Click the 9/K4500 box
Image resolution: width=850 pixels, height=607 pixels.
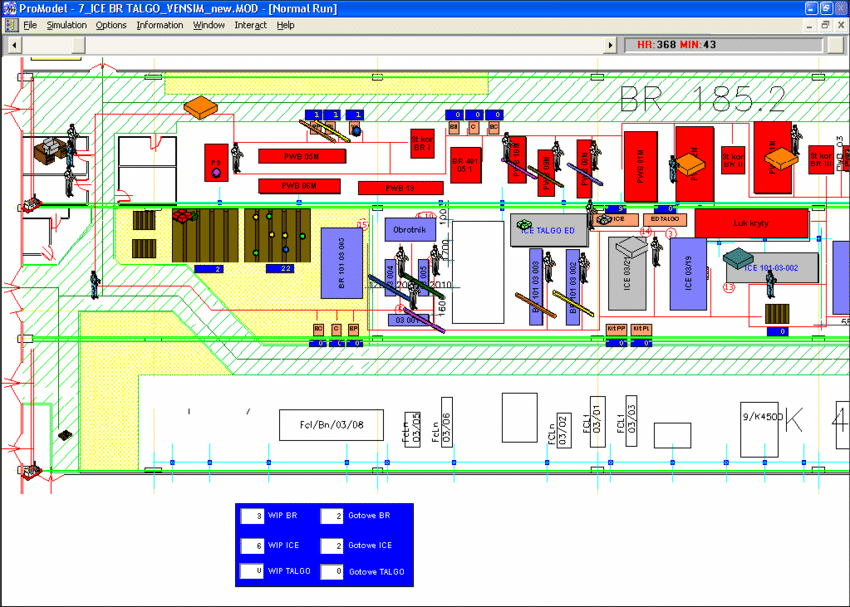(759, 429)
